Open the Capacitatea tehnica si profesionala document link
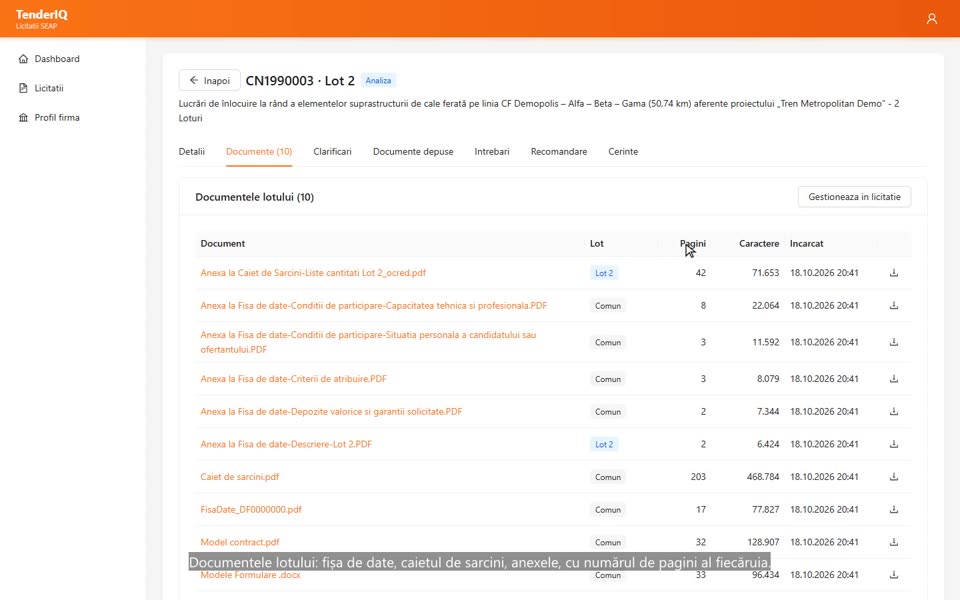This screenshot has height=600, width=960. [x=373, y=306]
